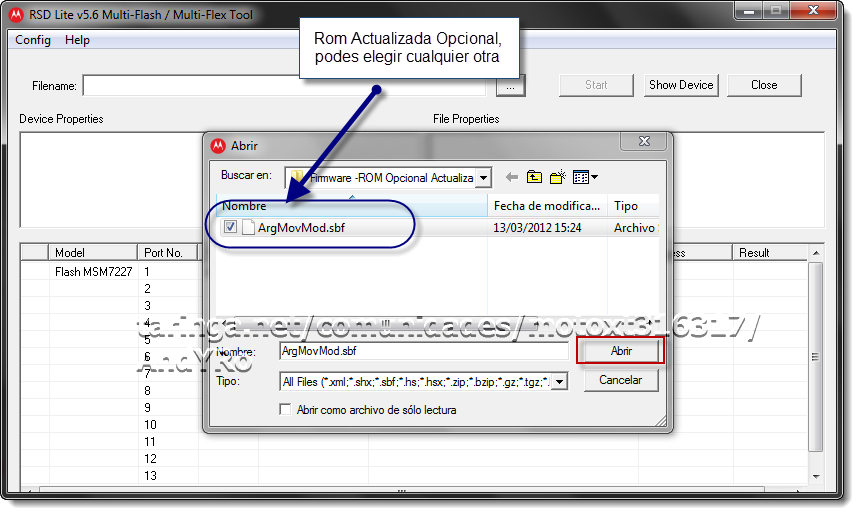Click the Show Device button
The height and width of the screenshot is (515, 859).
point(681,85)
